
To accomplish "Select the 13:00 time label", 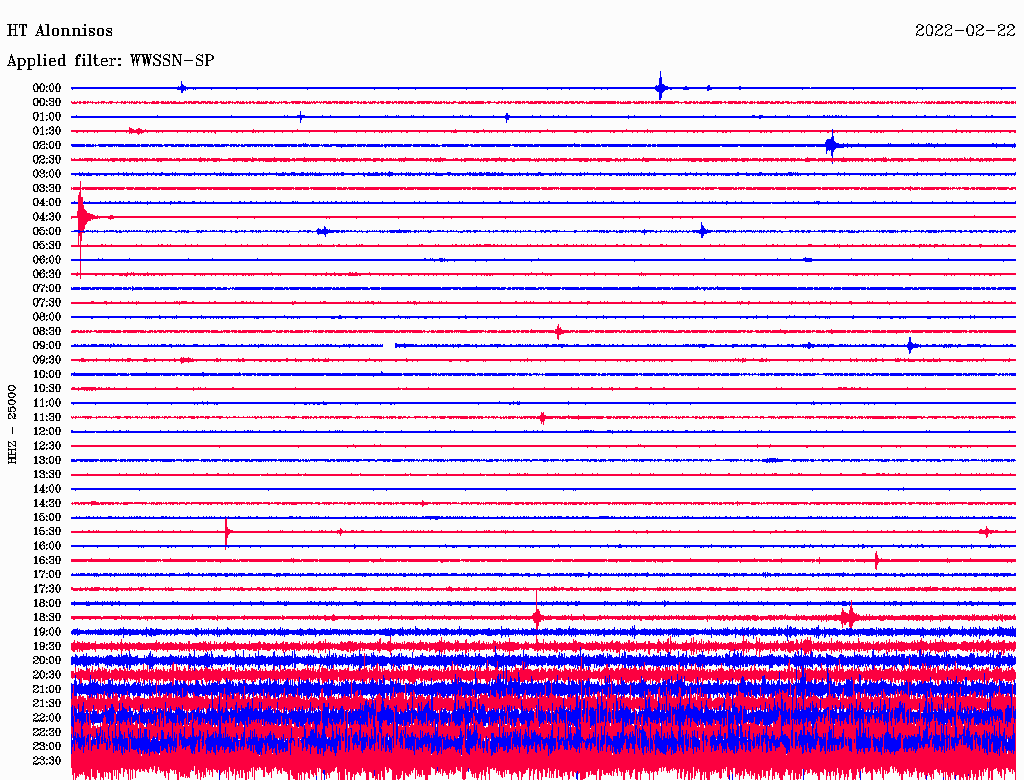I will pyautogui.click(x=47, y=461).
